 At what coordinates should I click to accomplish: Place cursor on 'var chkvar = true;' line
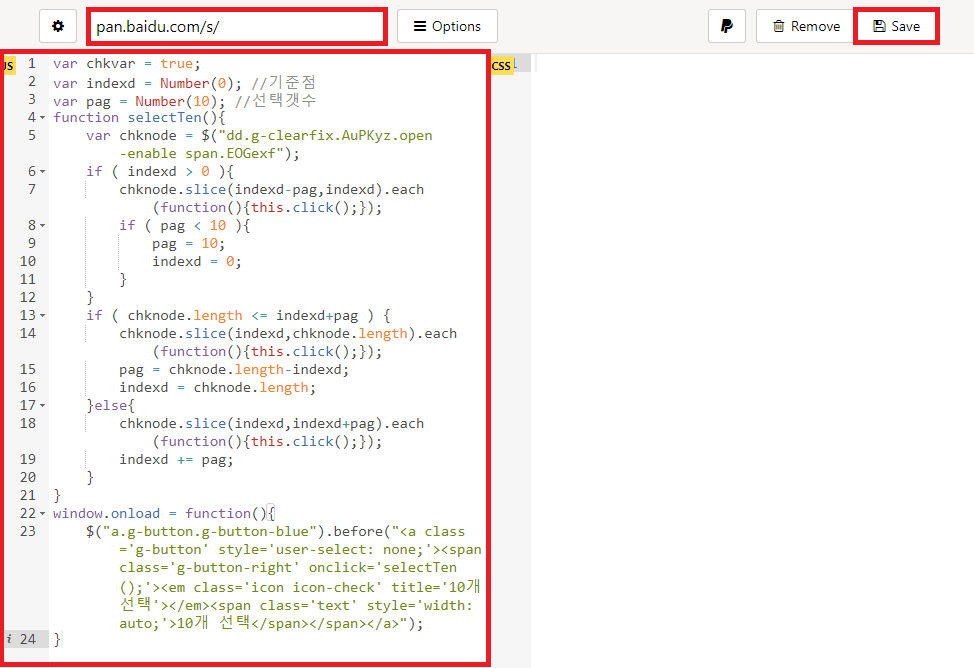click(x=127, y=63)
